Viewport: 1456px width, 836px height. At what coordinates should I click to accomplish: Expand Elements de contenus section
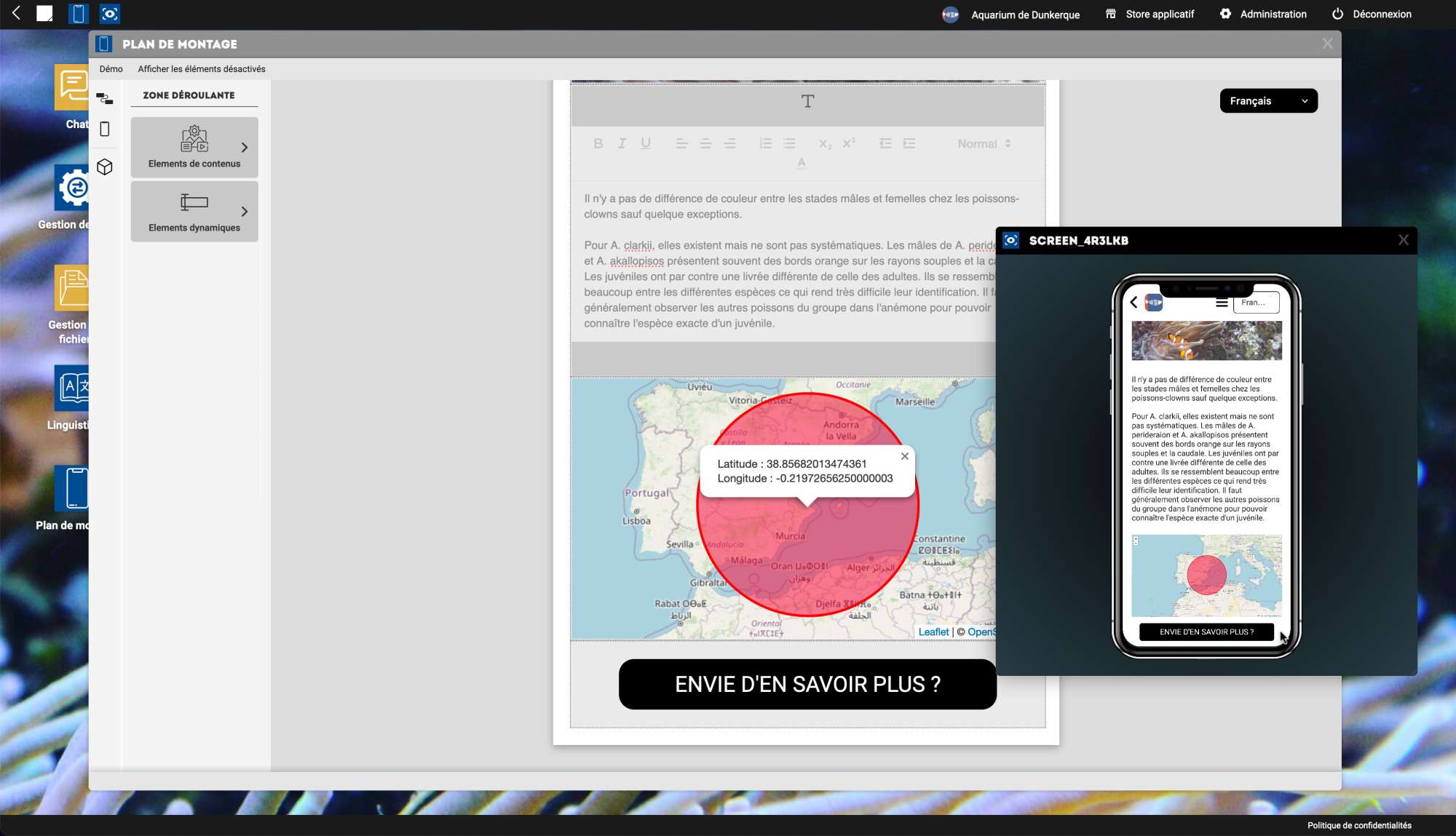(x=194, y=147)
